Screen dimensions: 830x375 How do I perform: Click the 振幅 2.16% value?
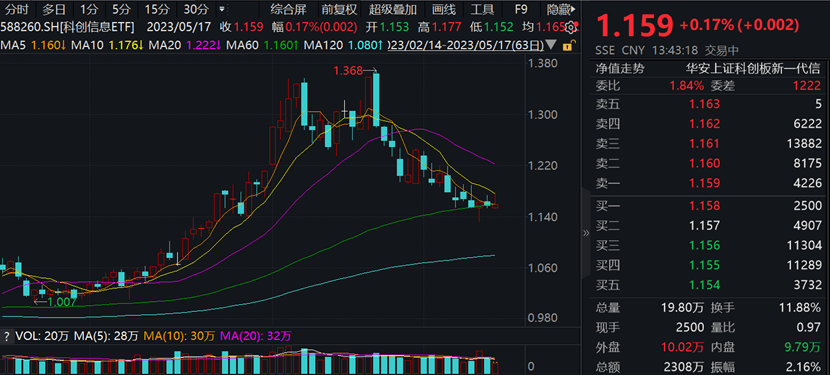point(805,366)
